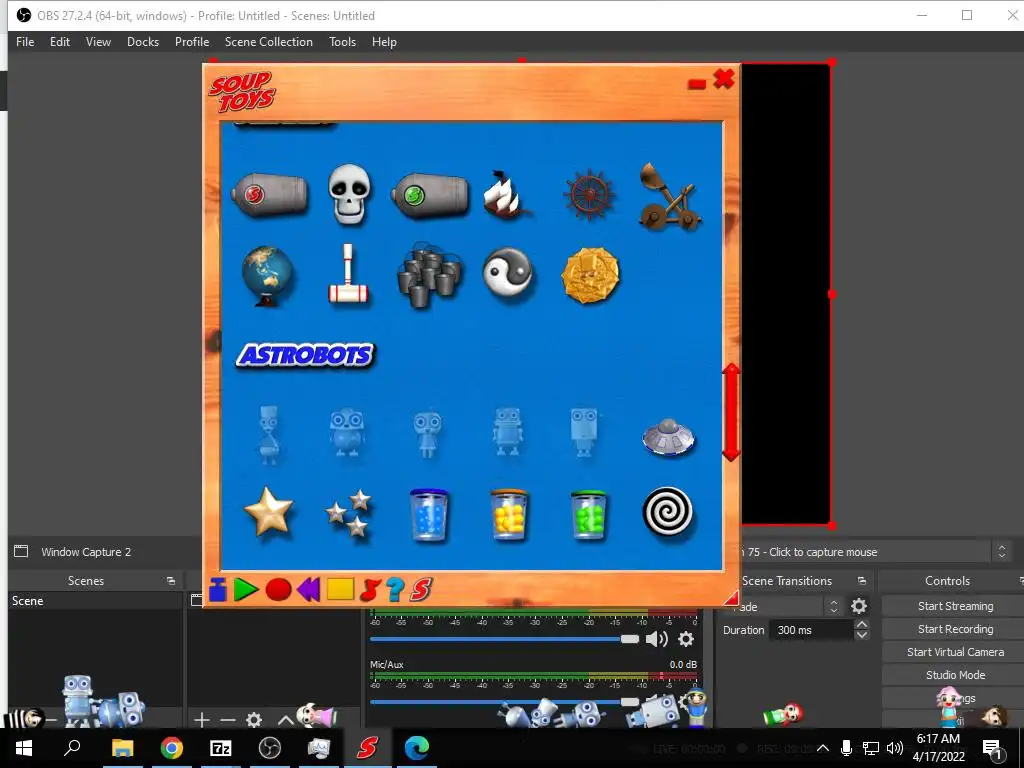Open the Help menu
Image resolution: width=1024 pixels, height=768 pixels.
(384, 42)
